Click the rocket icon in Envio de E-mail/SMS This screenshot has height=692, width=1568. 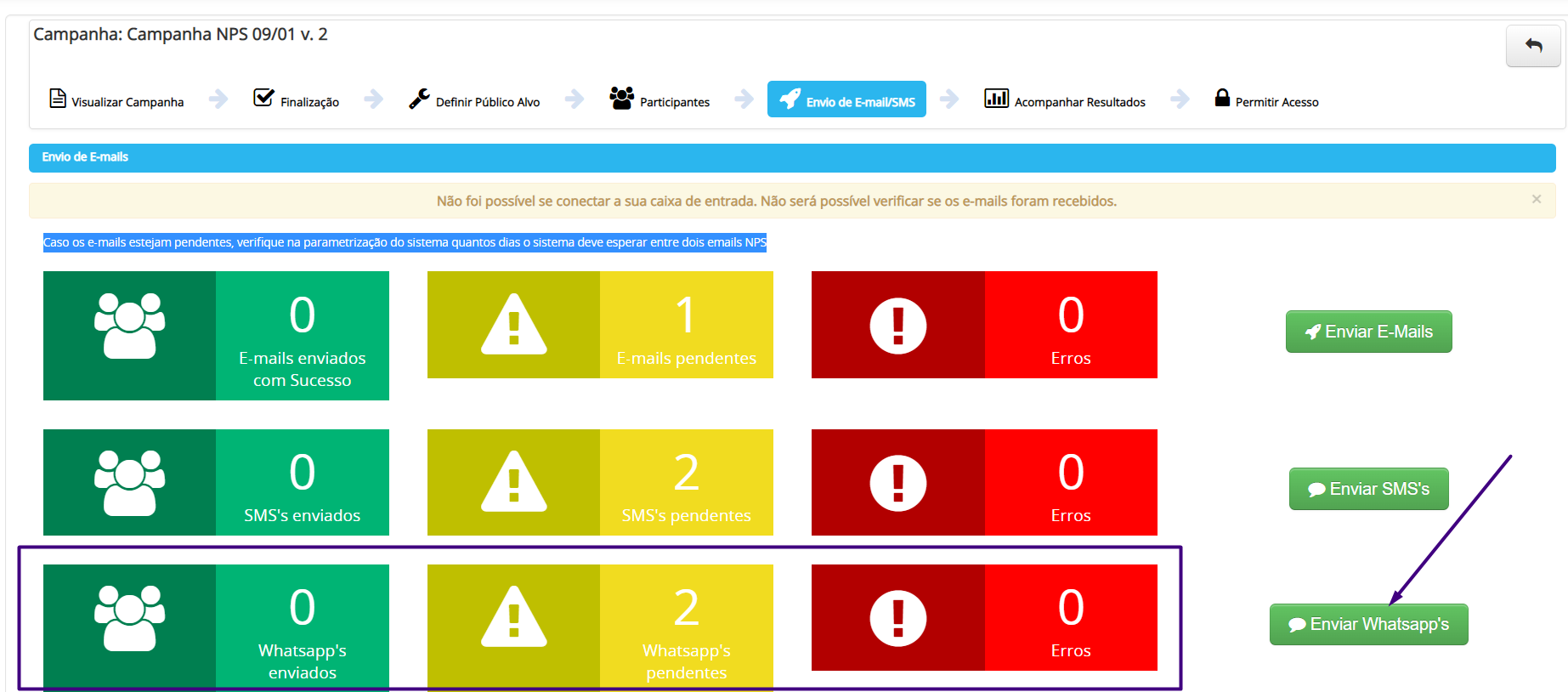[790, 99]
